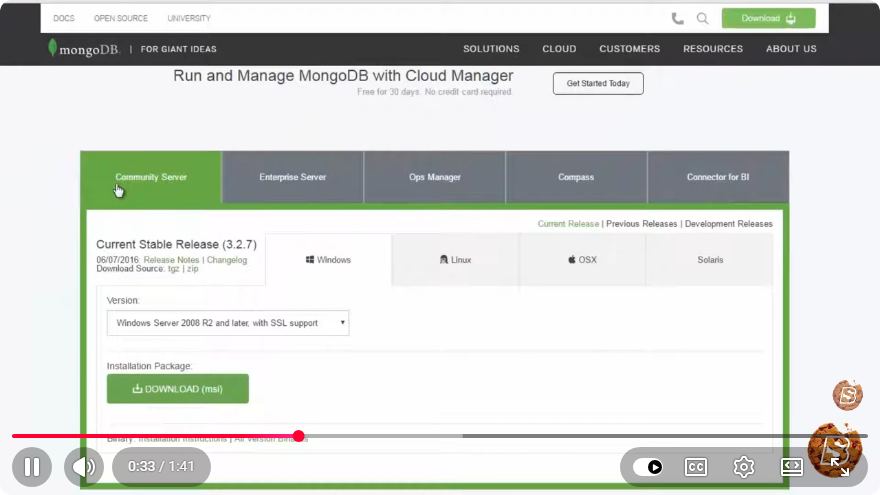Open the Previous Releases link
880x495 pixels.
pos(641,223)
